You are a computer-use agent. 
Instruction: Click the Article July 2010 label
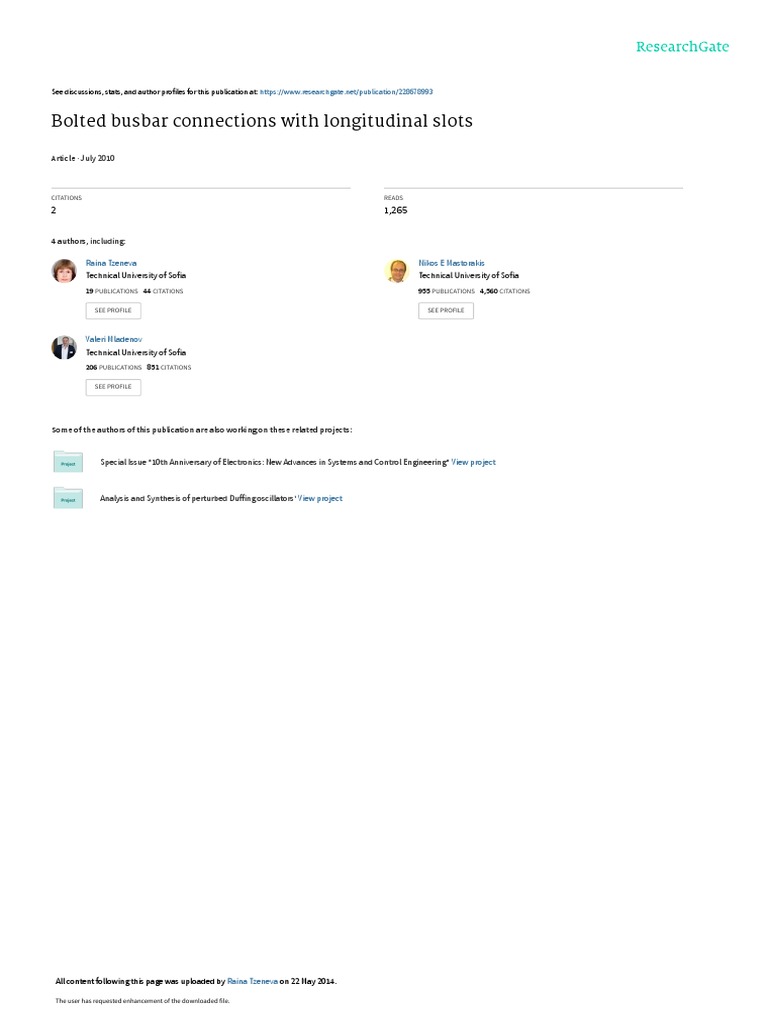[83, 158]
